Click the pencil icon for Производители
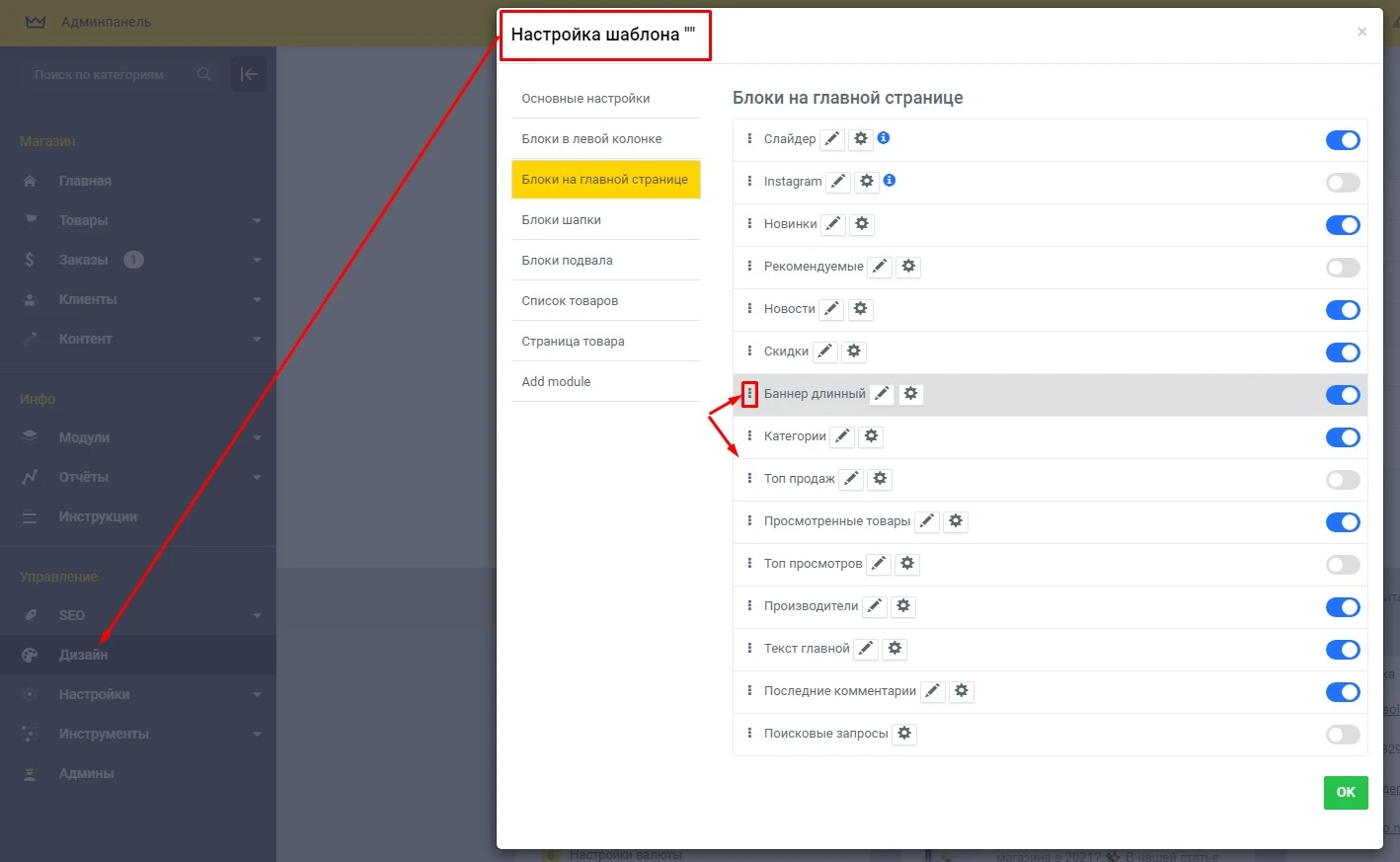Screen dimensions: 1400x862 pos(875,606)
